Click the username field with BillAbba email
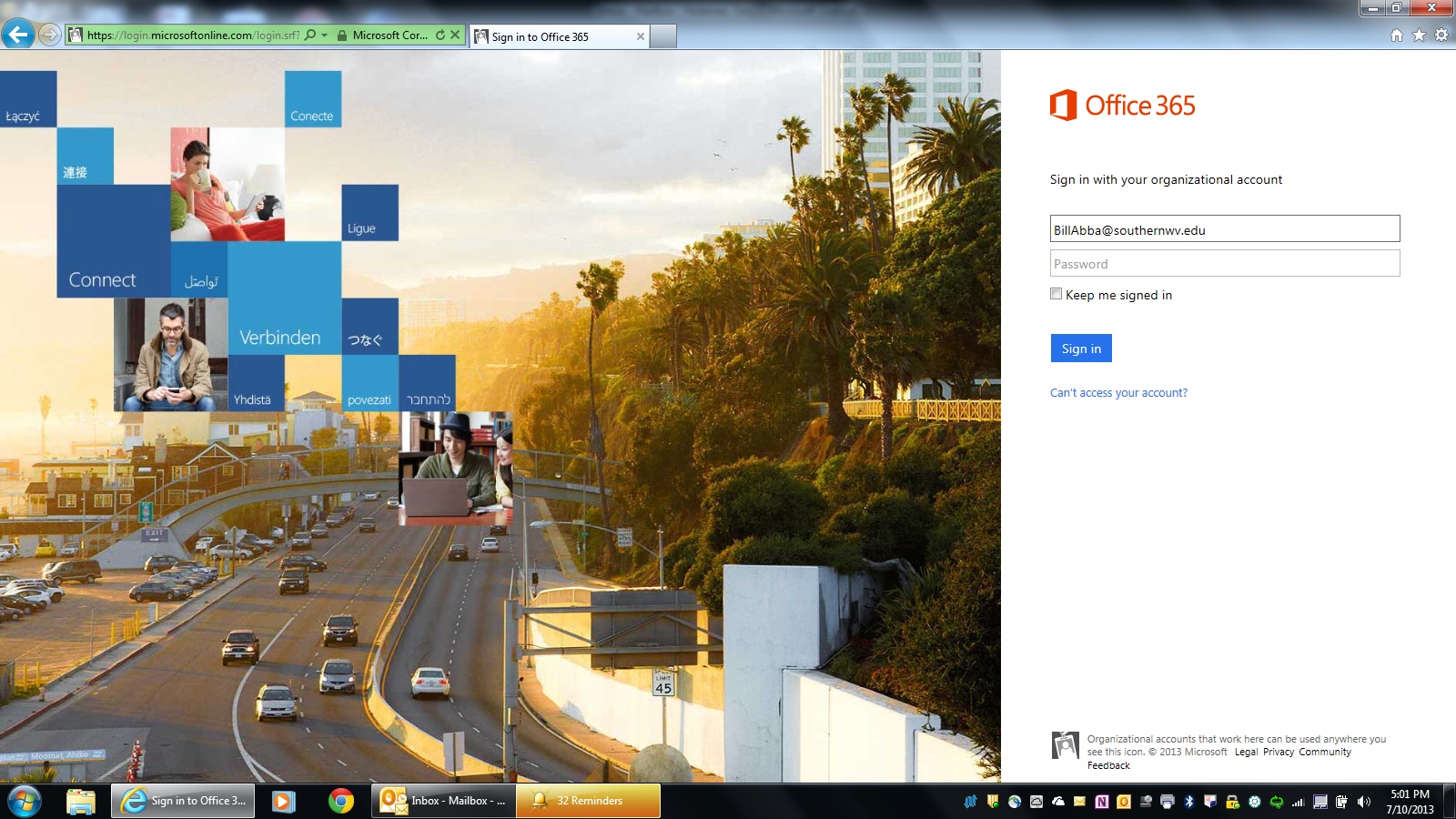 [x=1225, y=229]
